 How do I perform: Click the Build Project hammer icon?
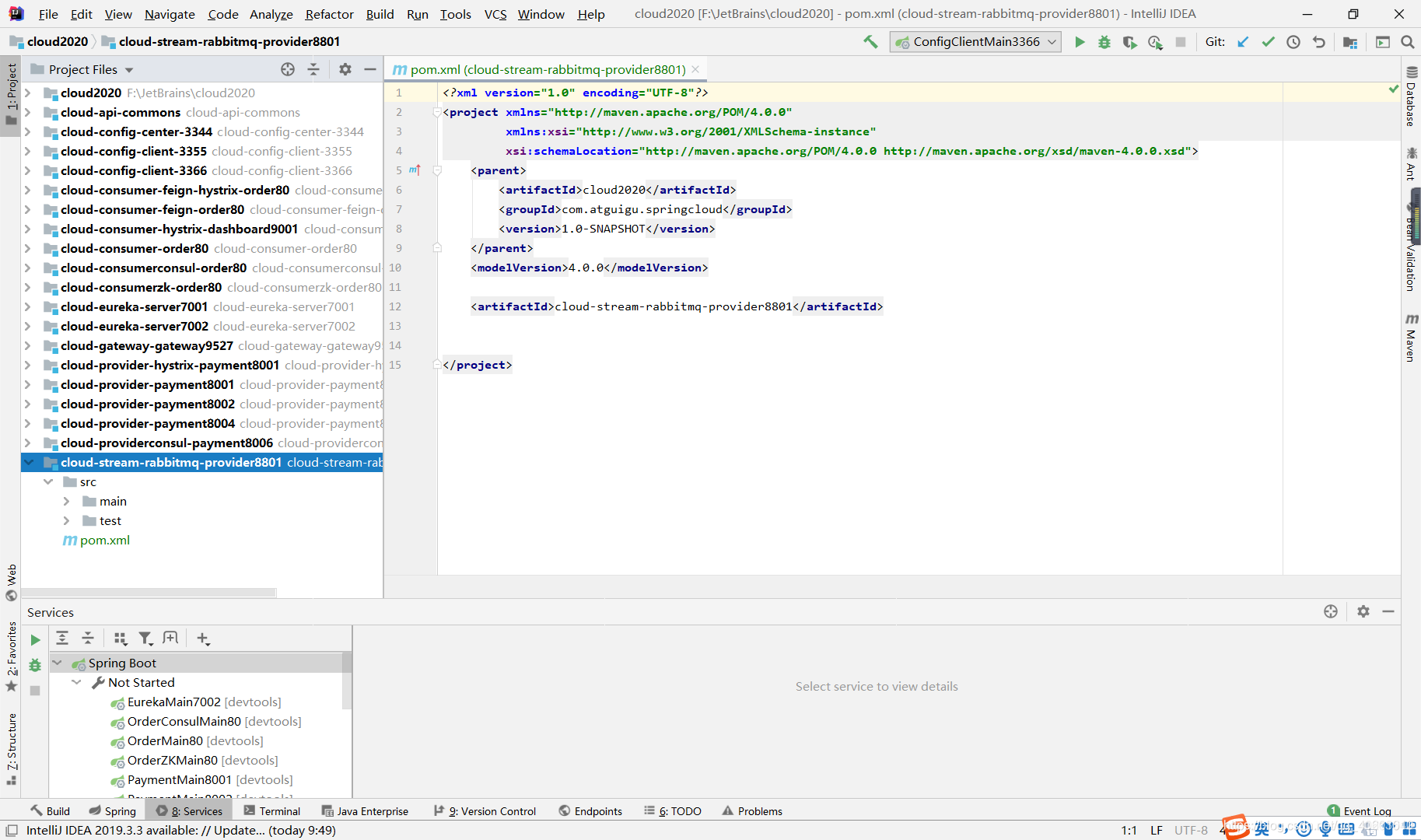(870, 42)
